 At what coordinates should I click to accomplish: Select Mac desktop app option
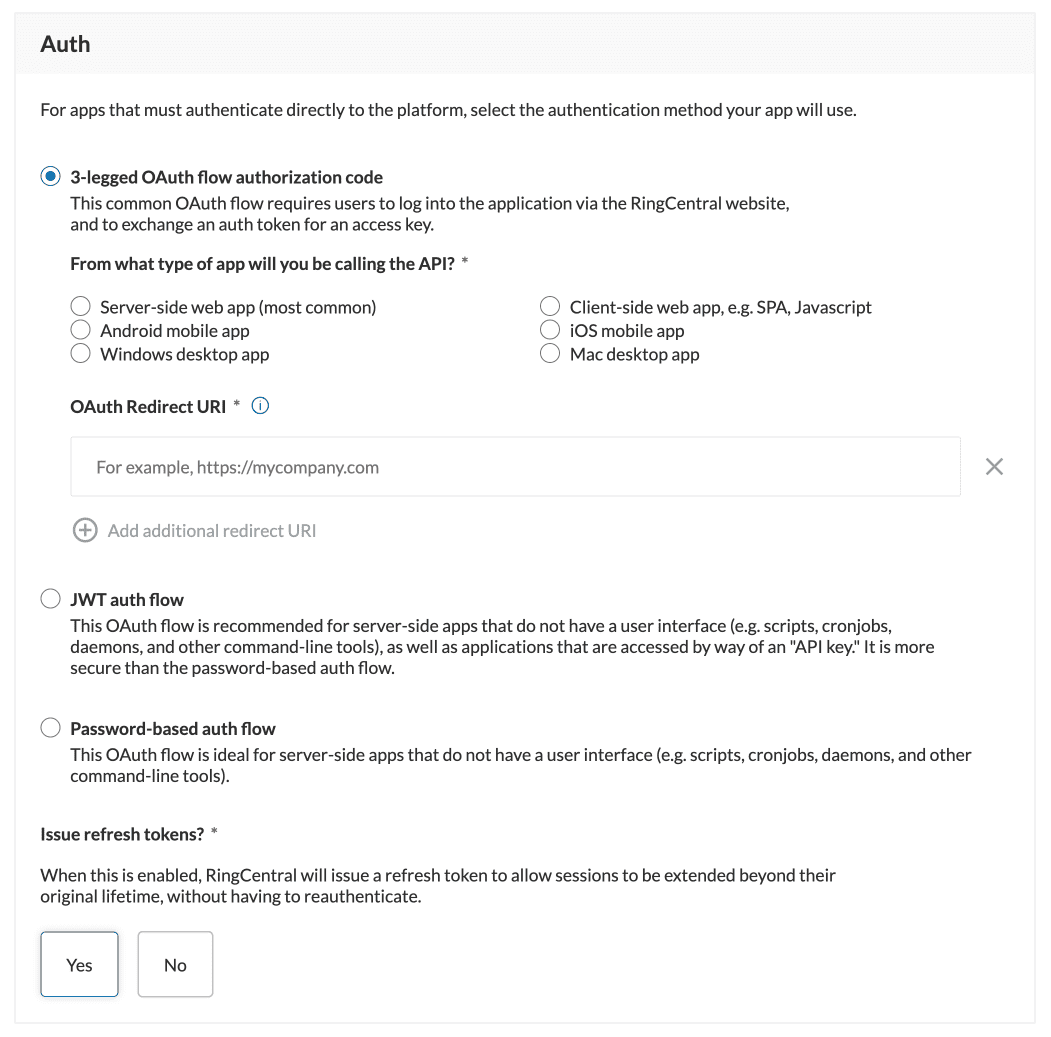(x=550, y=354)
